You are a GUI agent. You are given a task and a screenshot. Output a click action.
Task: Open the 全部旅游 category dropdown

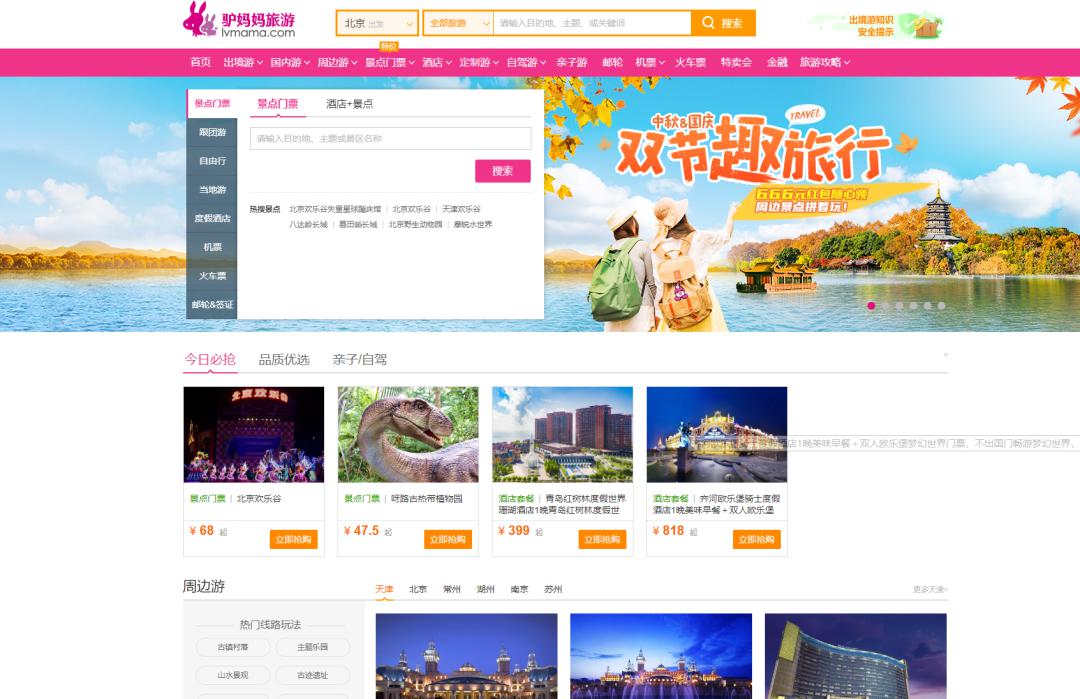[458, 23]
